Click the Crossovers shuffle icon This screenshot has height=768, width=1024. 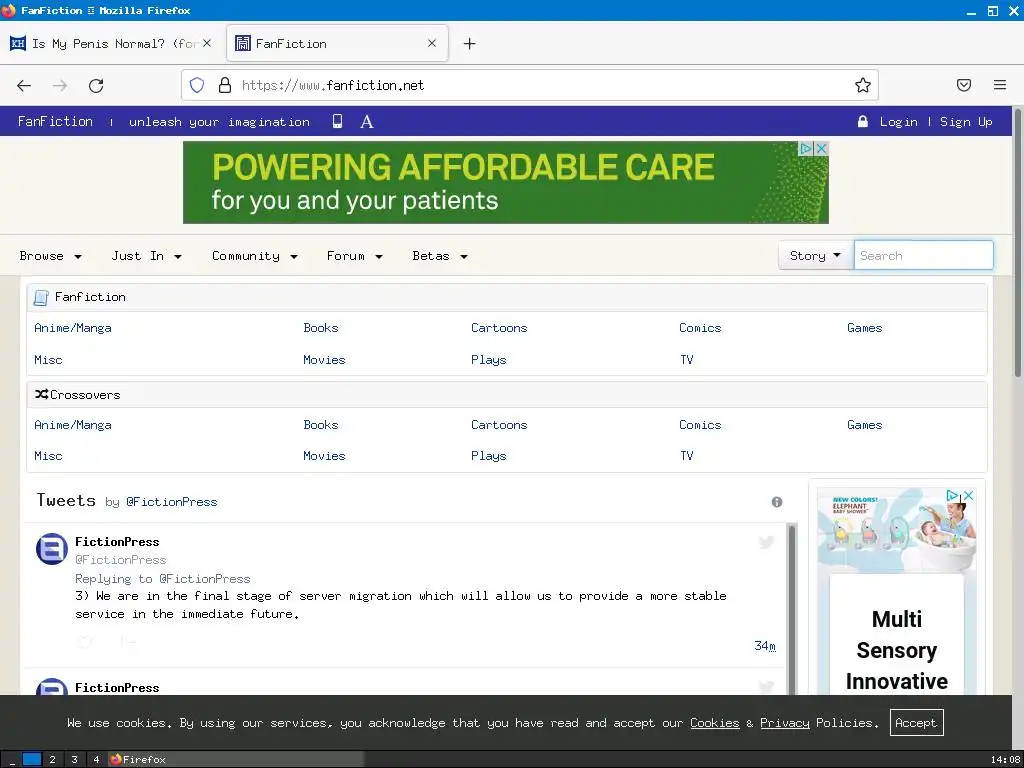coord(41,394)
